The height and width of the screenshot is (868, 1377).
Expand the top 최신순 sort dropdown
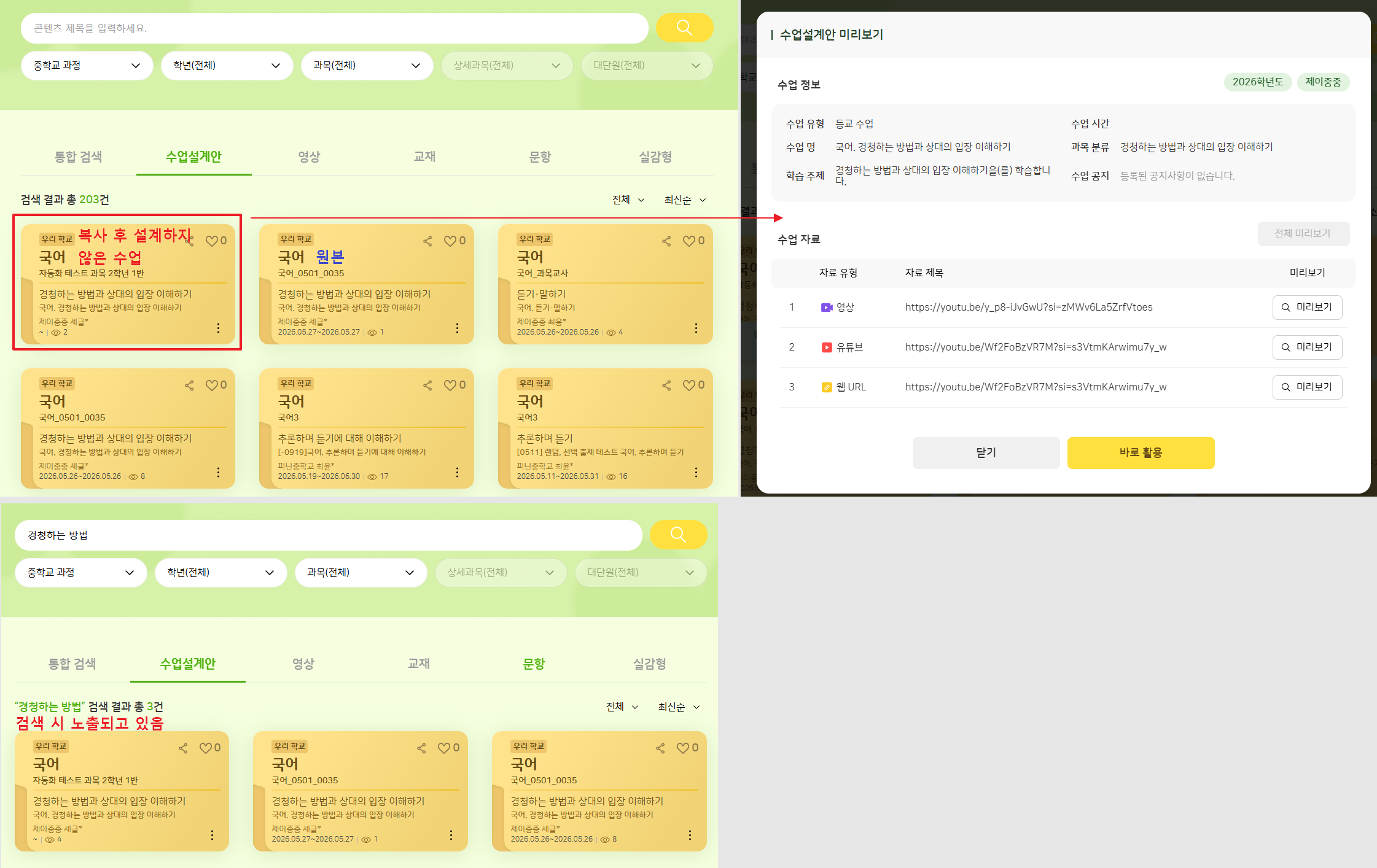(x=685, y=200)
